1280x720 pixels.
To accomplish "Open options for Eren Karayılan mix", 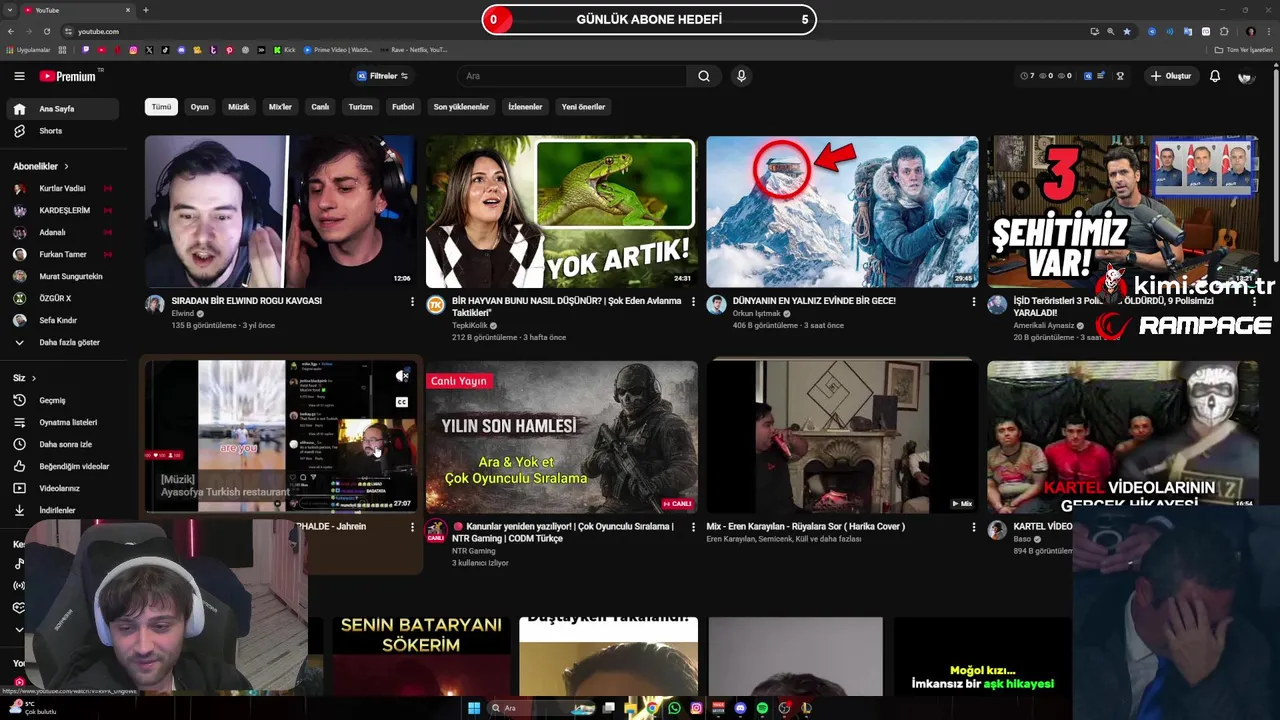I will (x=974, y=527).
